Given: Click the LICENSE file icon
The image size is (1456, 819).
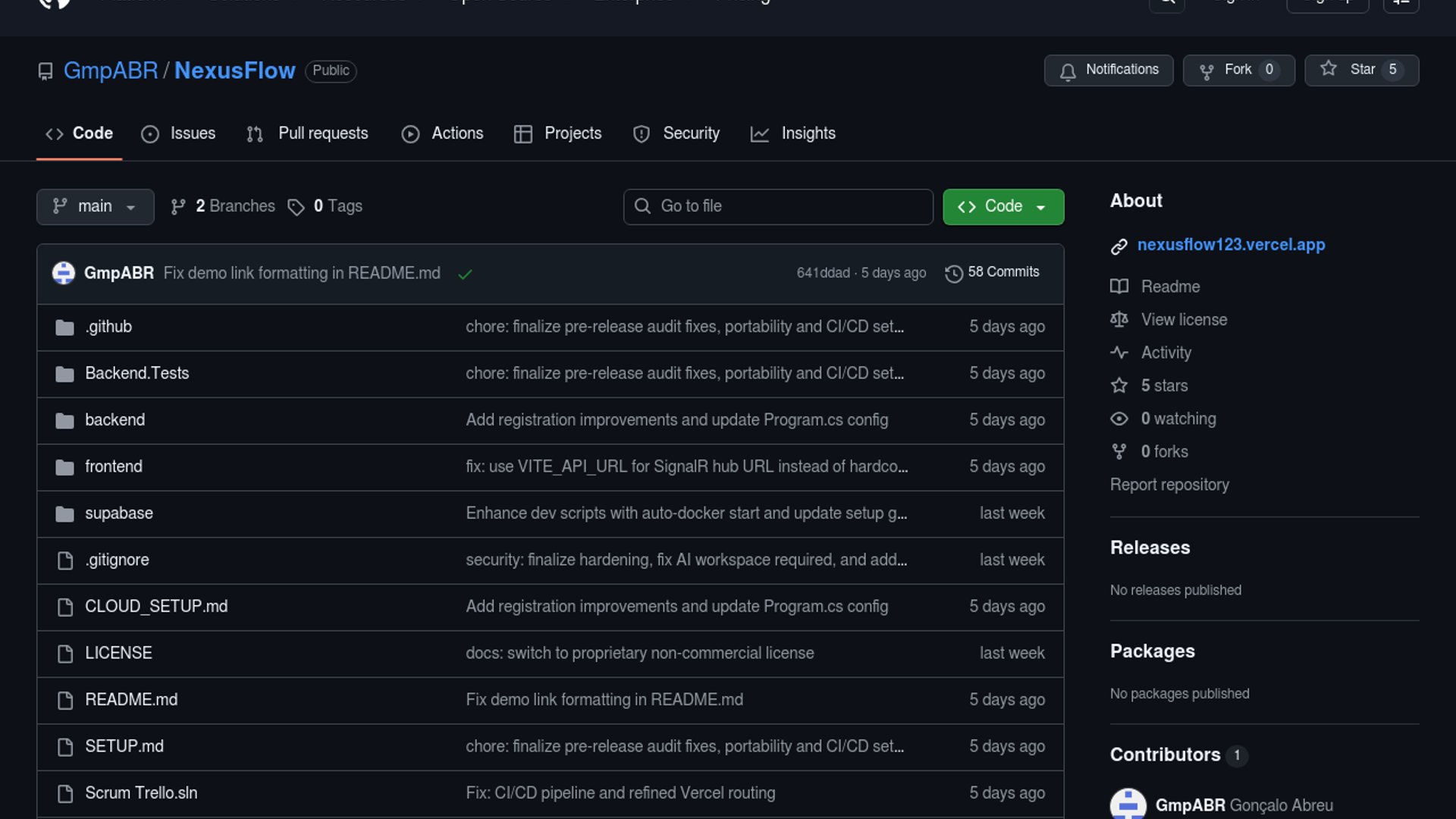Looking at the screenshot, I should [65, 654].
